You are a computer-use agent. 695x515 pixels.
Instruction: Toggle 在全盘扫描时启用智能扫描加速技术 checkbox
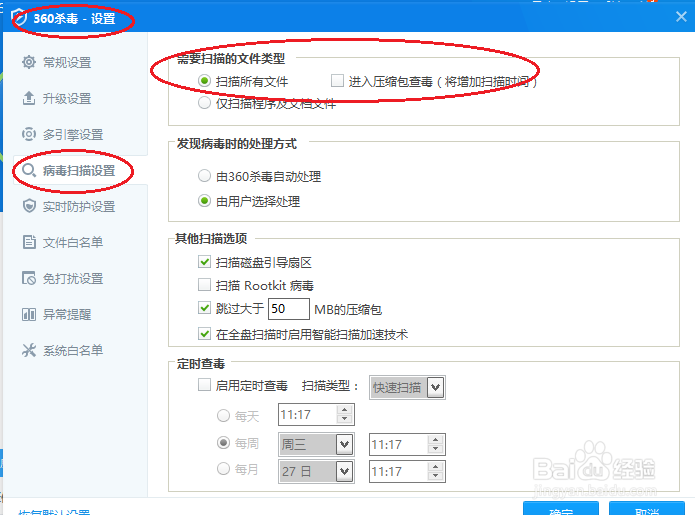tap(204, 333)
